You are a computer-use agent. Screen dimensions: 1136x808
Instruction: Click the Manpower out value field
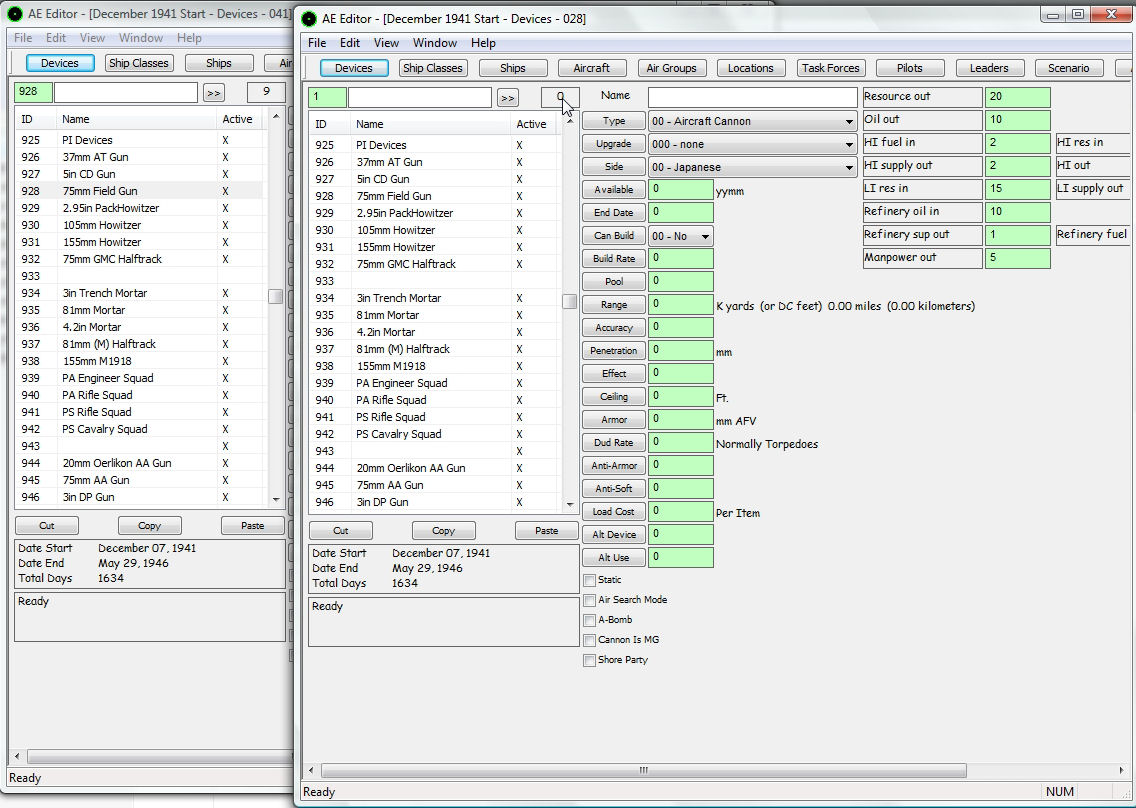click(1017, 258)
